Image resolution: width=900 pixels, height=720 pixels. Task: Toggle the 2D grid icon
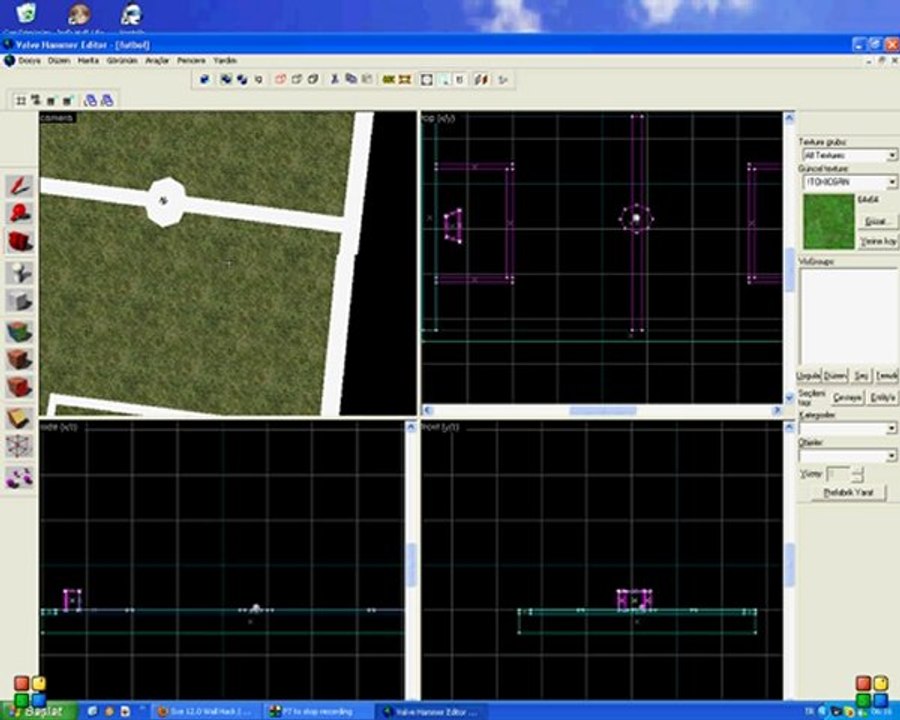tap(21, 100)
